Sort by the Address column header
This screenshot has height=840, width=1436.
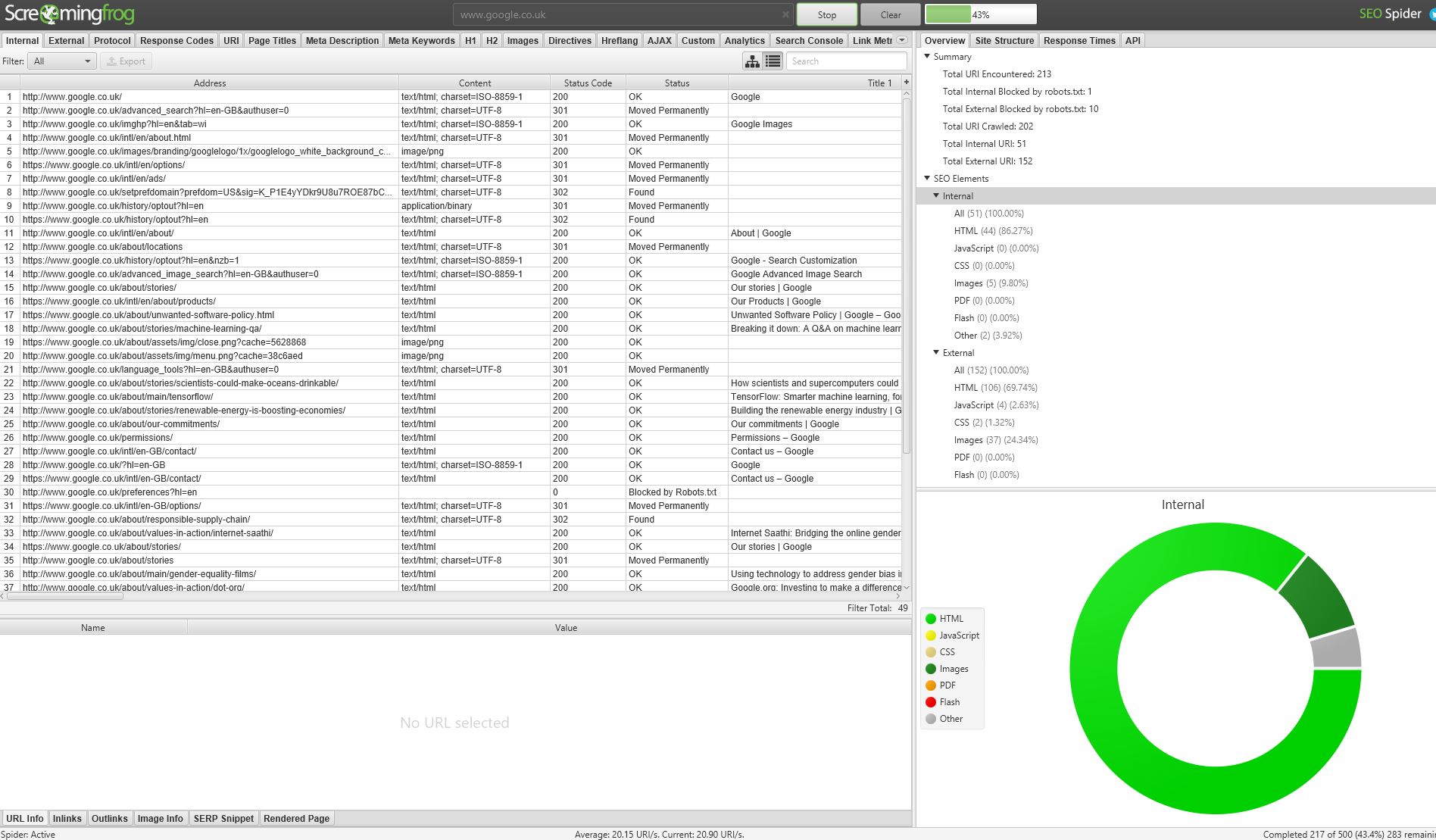coord(210,83)
